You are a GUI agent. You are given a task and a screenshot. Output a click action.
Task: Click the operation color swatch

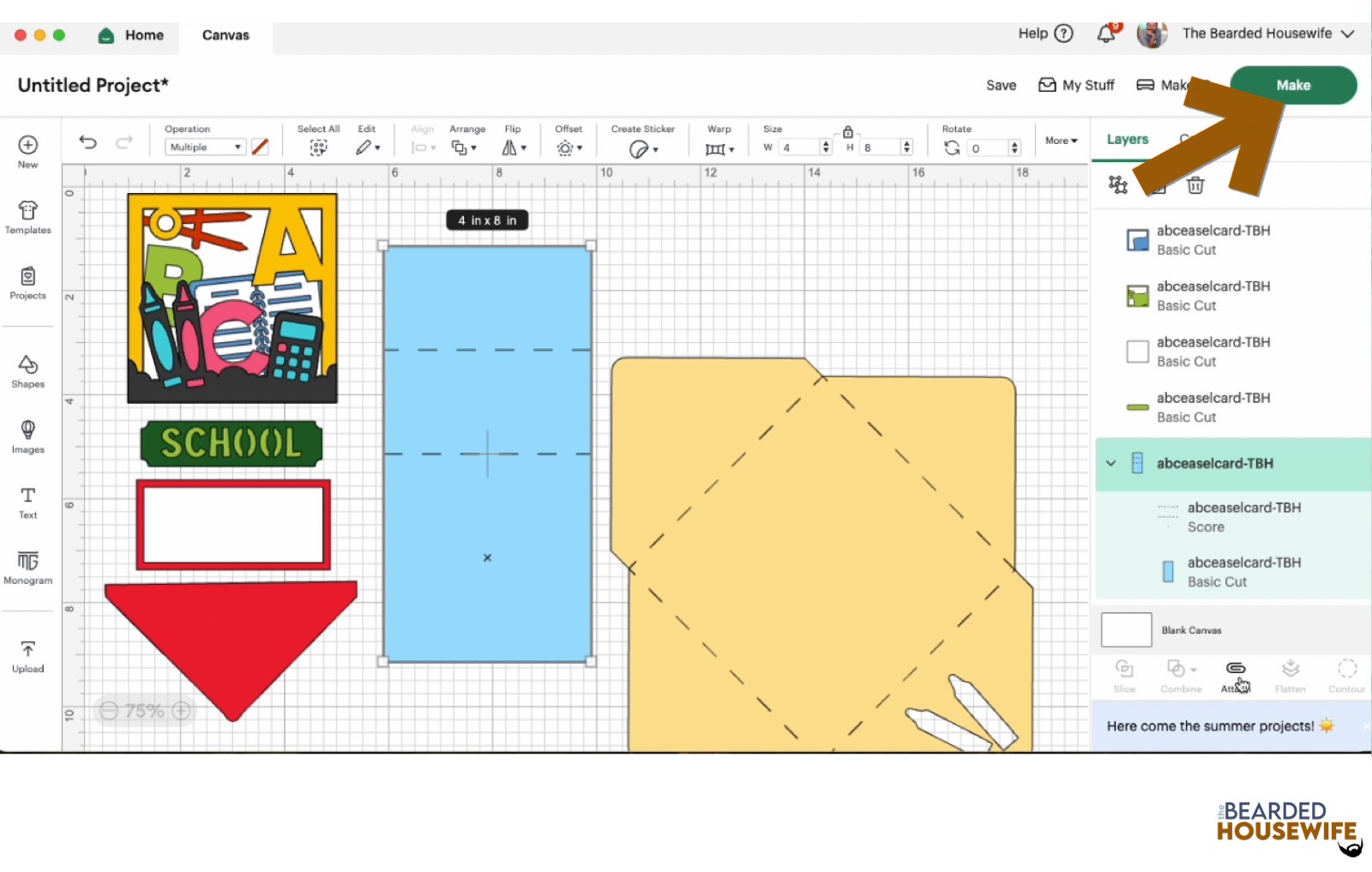click(260, 147)
